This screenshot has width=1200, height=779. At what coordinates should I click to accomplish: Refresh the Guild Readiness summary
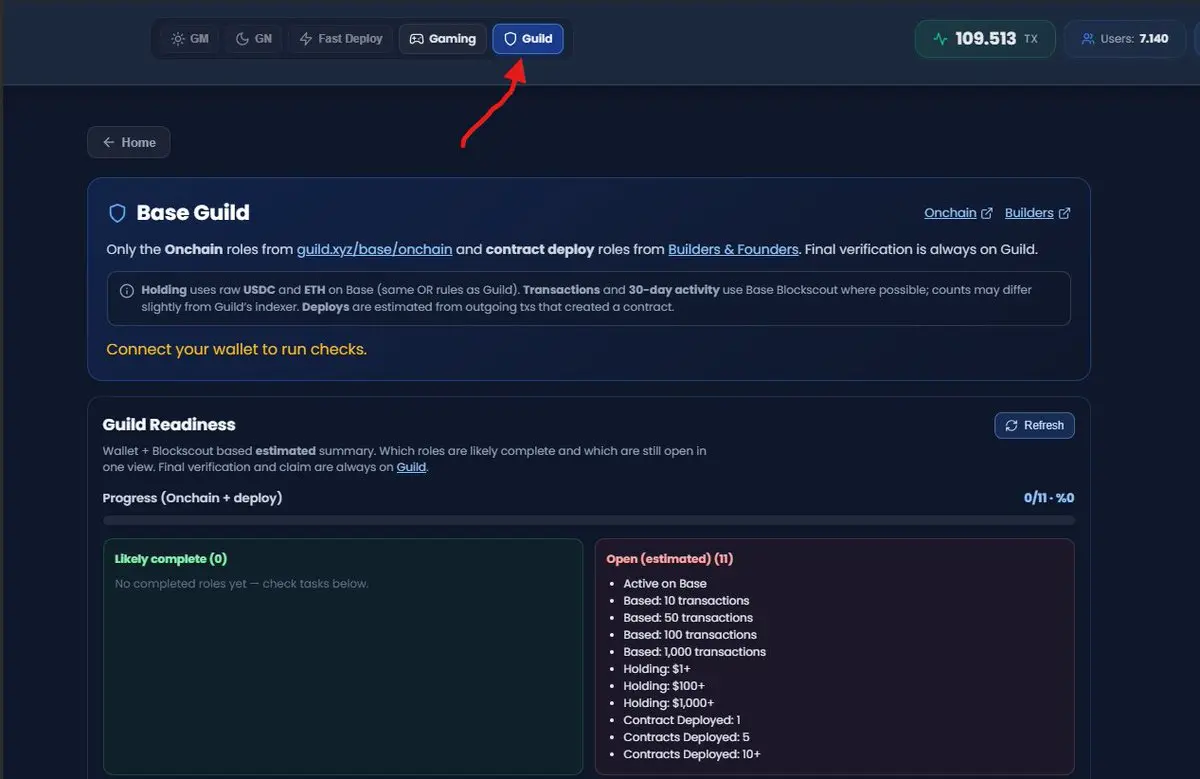[1035, 425]
